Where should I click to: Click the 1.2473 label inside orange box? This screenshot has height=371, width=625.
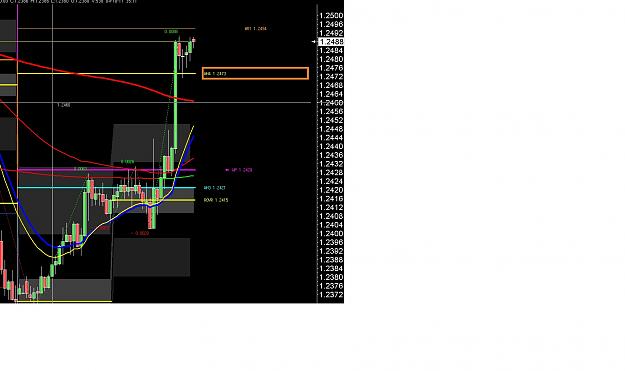point(215,74)
